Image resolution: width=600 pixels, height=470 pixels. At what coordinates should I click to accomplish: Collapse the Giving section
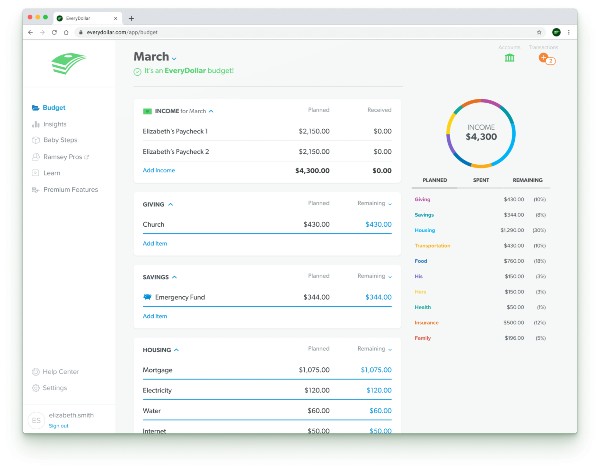point(171,204)
